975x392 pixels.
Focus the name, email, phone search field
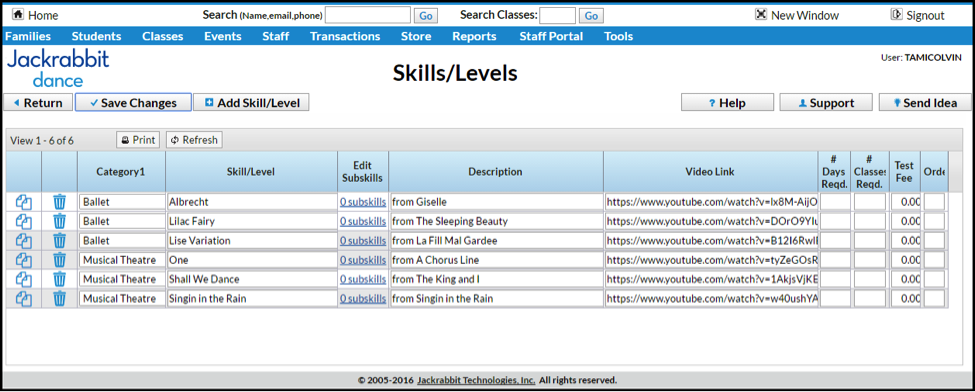coord(368,16)
